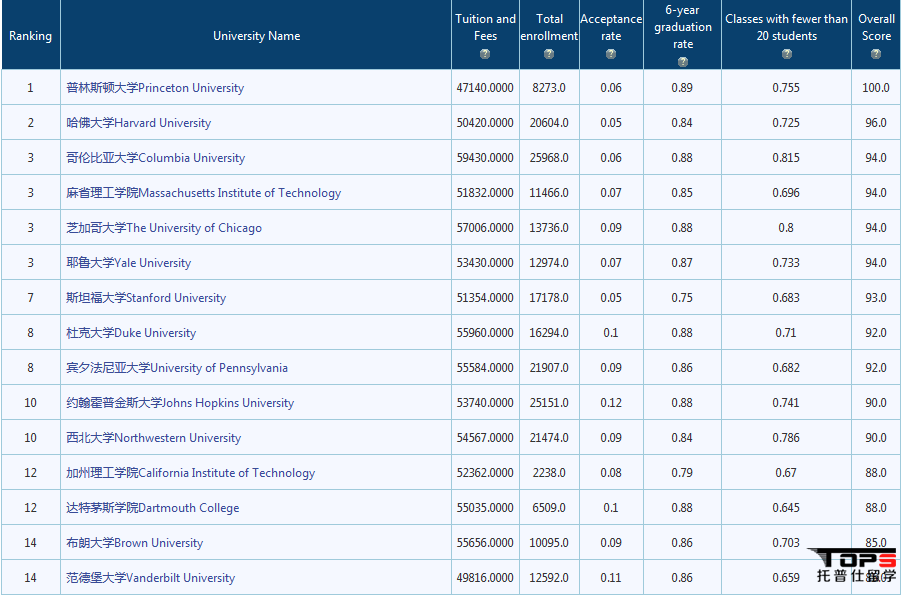Select Caltech's graduation rate 0.79

(x=682, y=473)
